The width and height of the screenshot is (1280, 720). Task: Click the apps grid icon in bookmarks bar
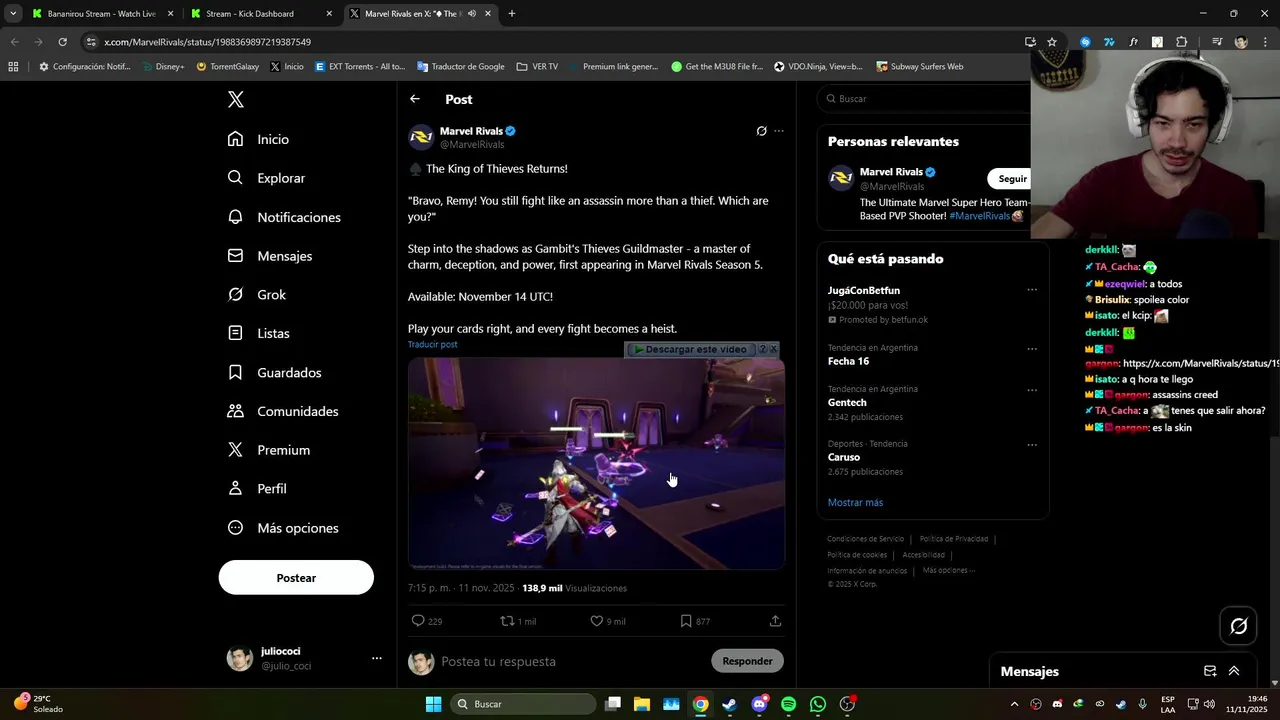click(13, 67)
